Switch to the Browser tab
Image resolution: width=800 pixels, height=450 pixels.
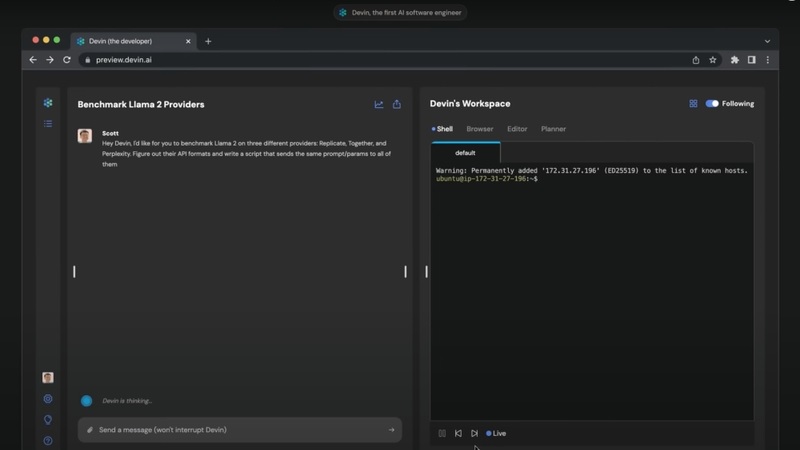pos(480,129)
